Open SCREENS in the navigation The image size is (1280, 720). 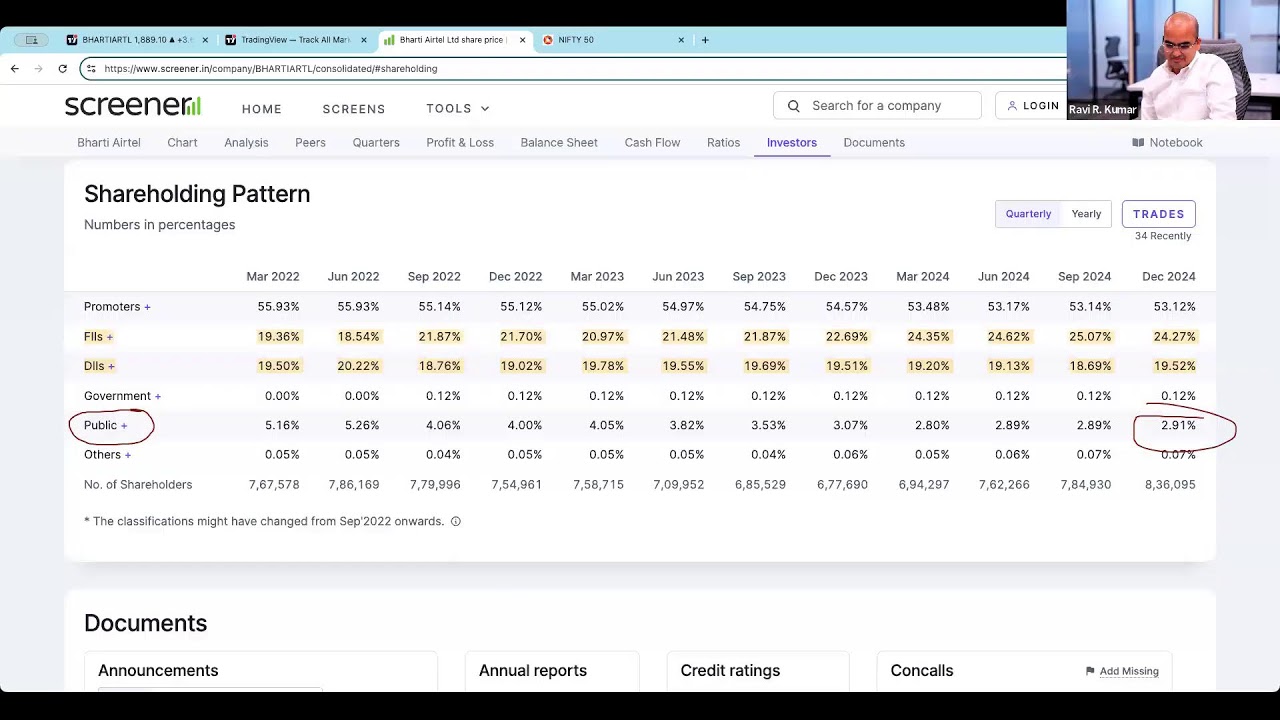click(354, 108)
